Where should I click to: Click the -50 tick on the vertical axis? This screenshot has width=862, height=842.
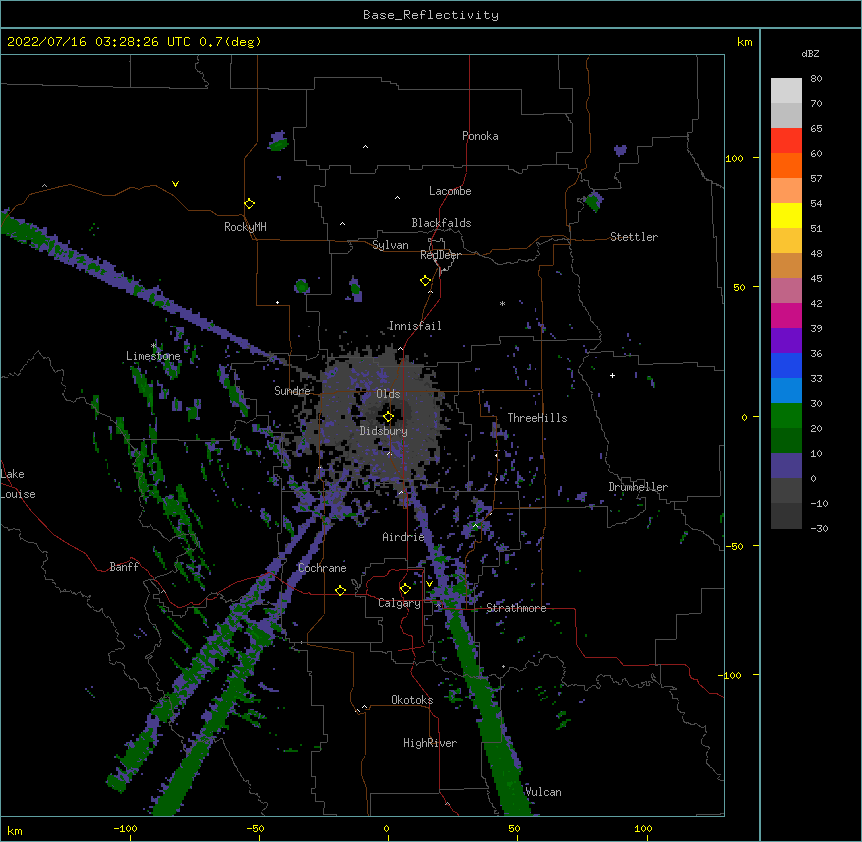tap(734, 546)
